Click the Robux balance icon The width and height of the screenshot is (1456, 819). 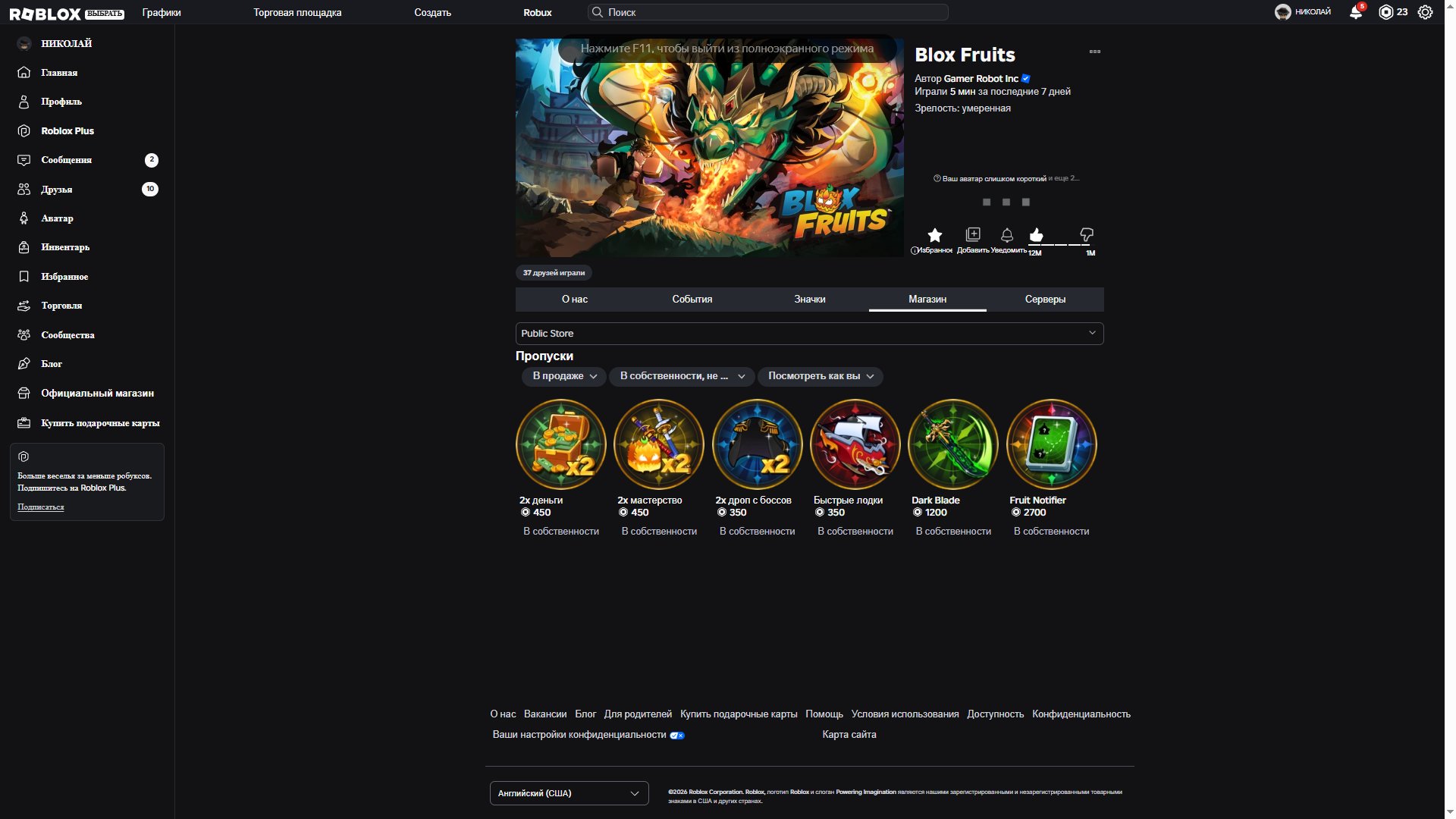pyautogui.click(x=1385, y=12)
